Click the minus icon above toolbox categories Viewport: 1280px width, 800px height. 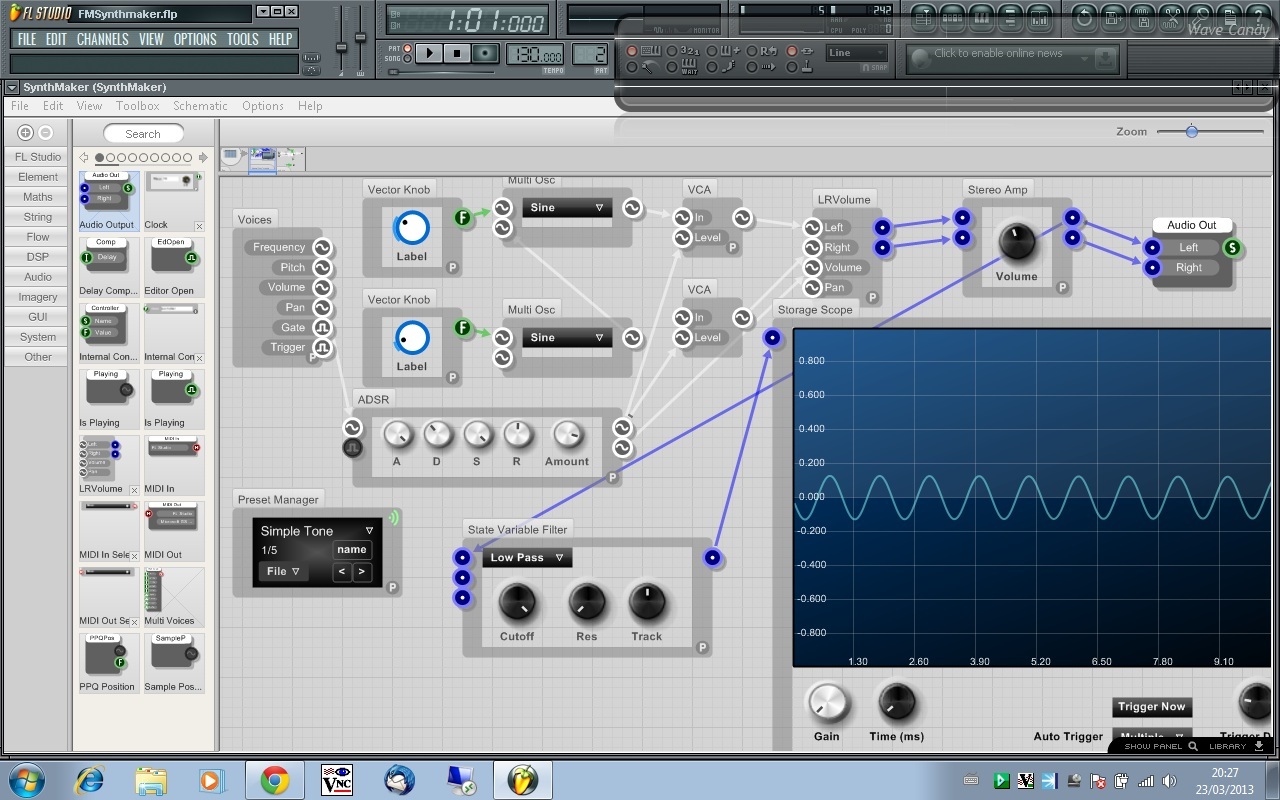click(x=45, y=132)
